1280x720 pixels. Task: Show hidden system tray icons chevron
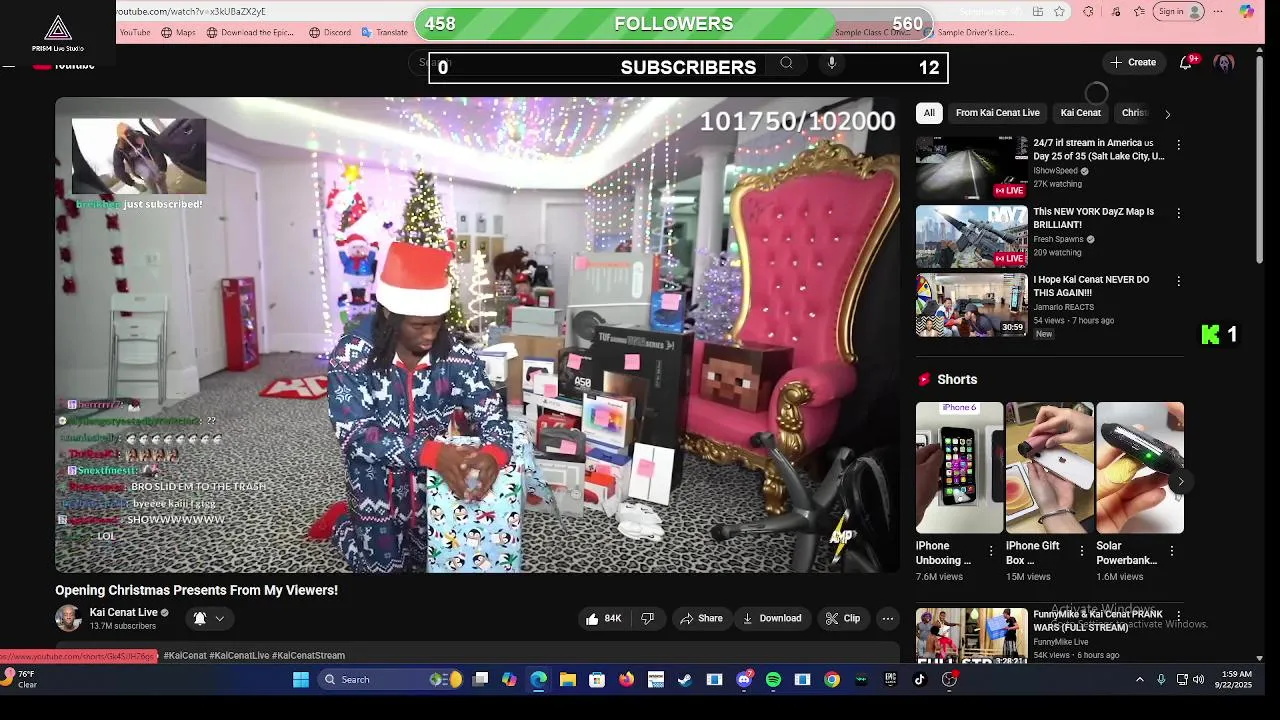click(1139, 680)
